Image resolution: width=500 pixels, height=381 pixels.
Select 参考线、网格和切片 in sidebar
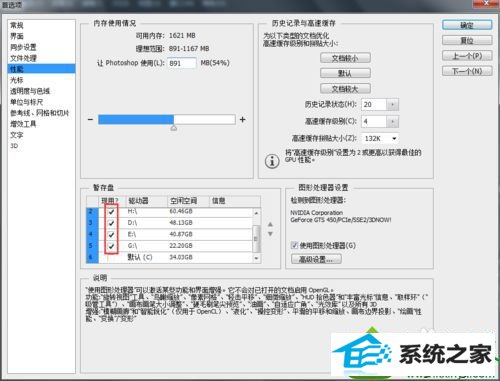click(x=39, y=113)
